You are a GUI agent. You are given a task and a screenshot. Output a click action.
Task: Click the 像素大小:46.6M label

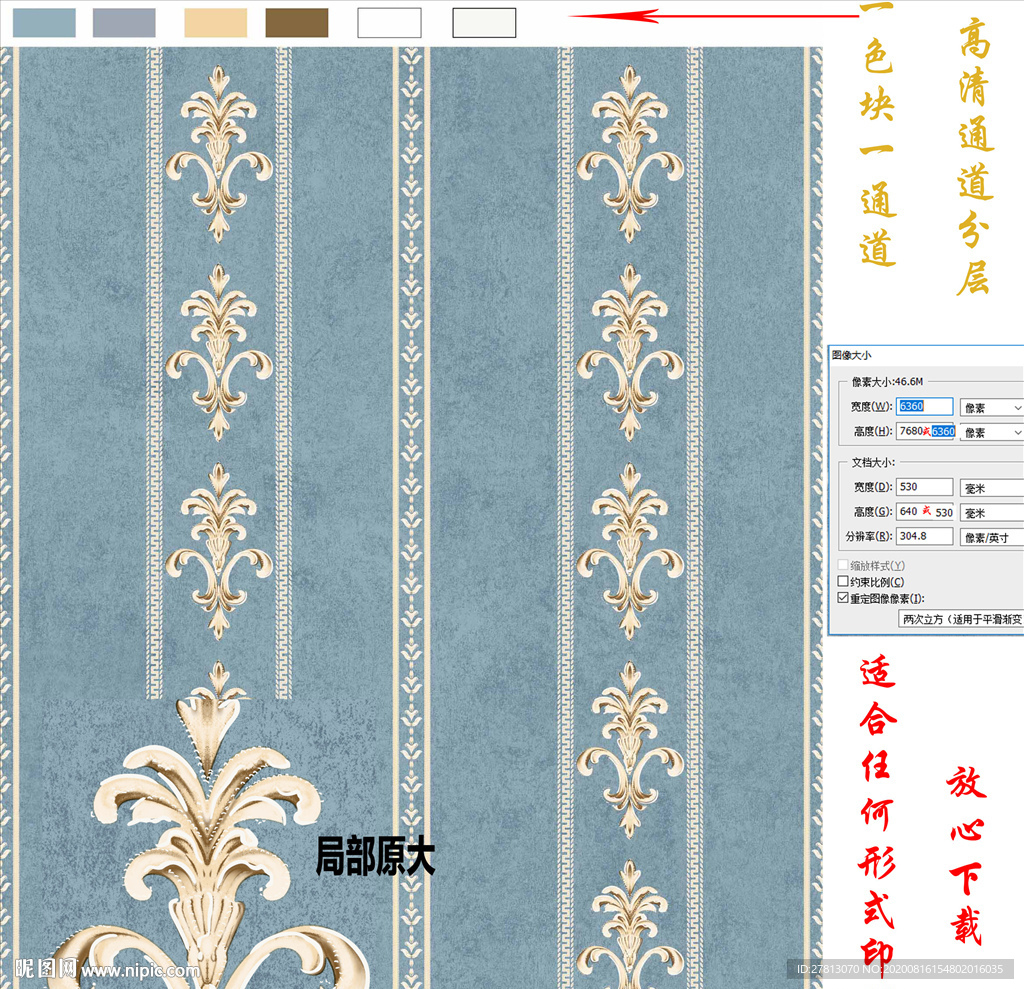(x=888, y=381)
